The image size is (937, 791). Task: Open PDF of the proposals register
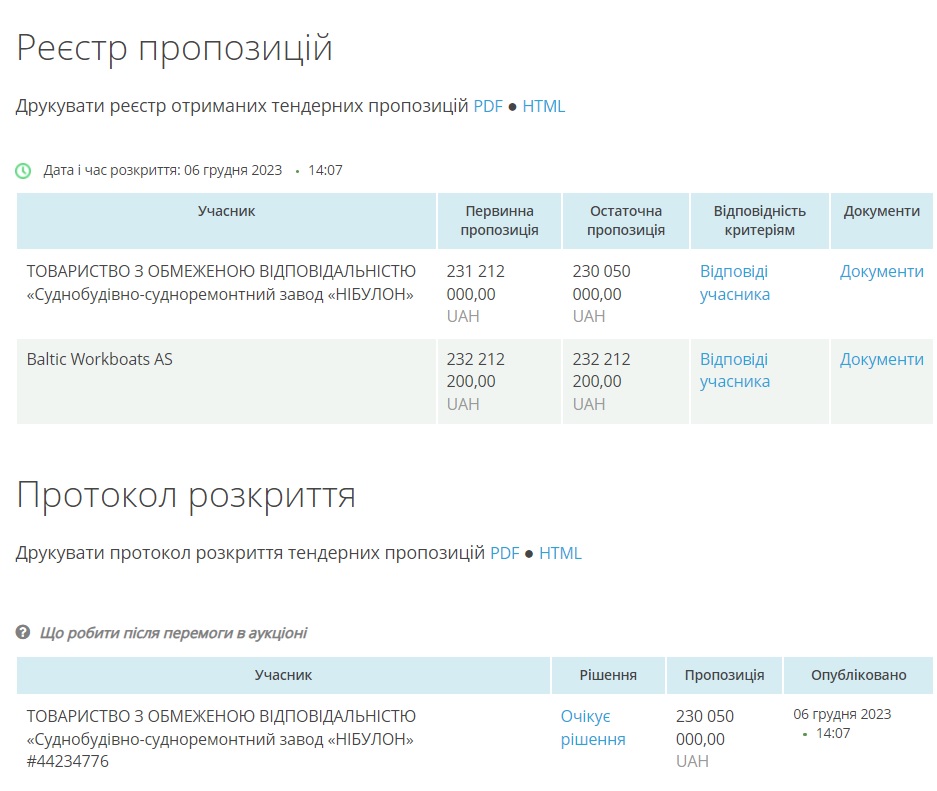488,106
